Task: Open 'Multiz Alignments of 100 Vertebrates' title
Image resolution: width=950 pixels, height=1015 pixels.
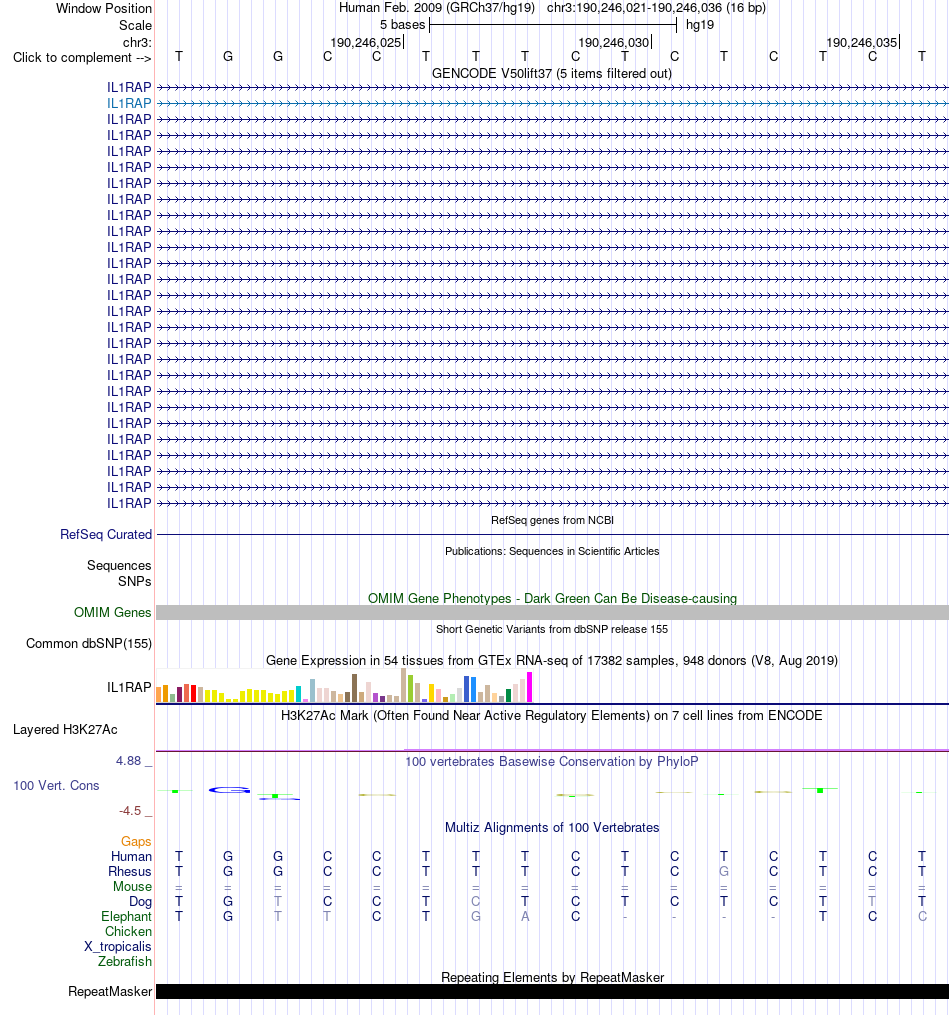Action: (x=552, y=827)
